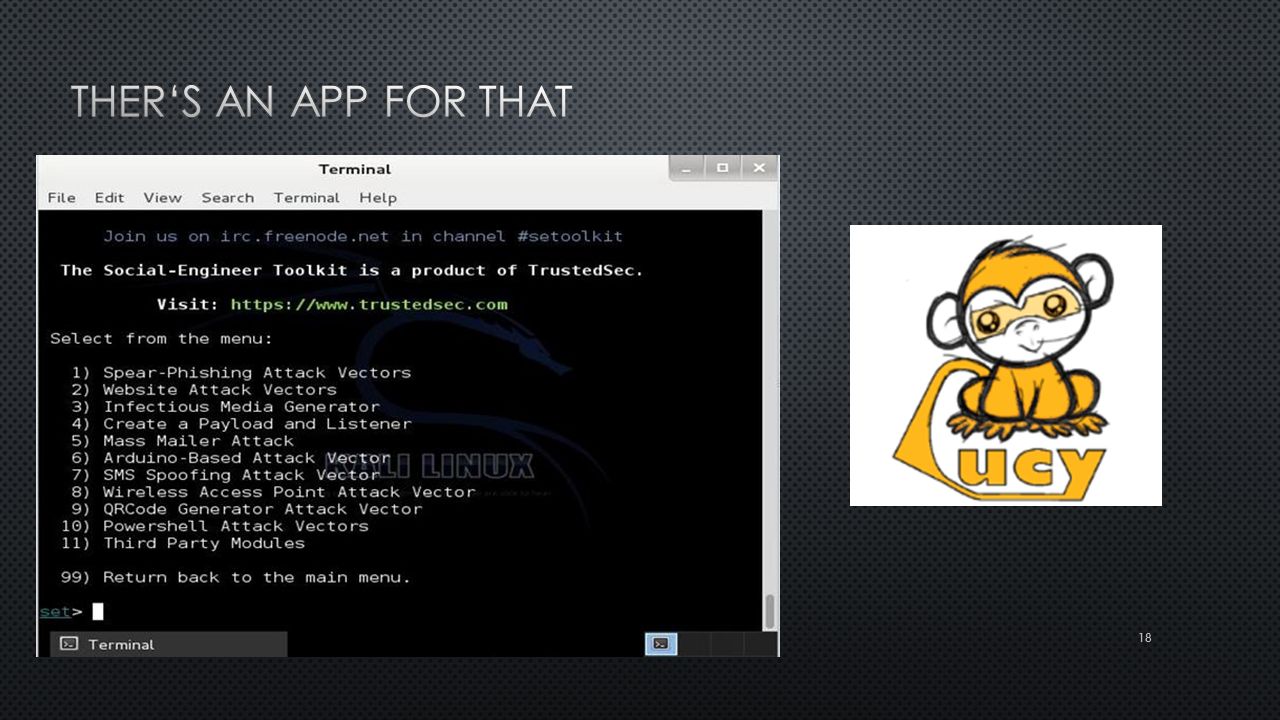Click 'Mass Mailer Attack' line

tap(183, 440)
